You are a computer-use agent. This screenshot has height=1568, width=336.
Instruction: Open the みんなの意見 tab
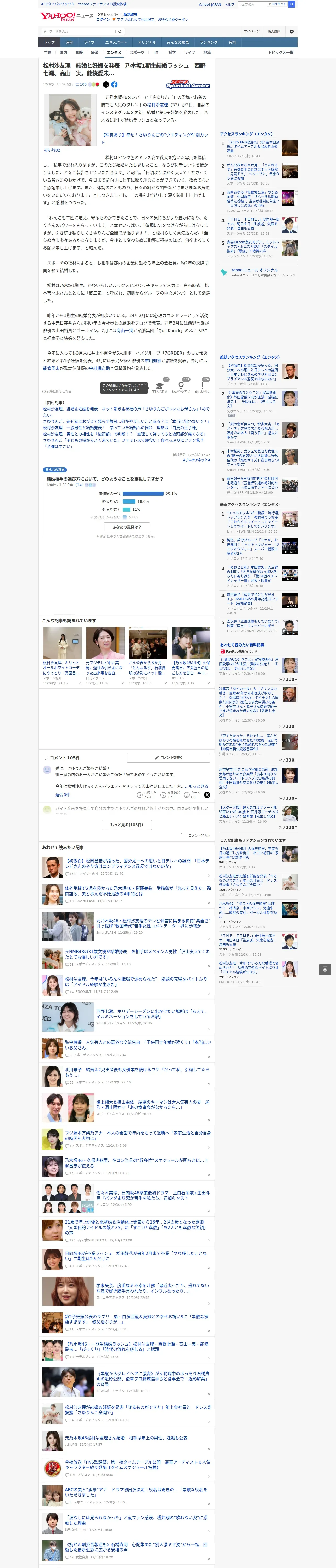pos(178,43)
